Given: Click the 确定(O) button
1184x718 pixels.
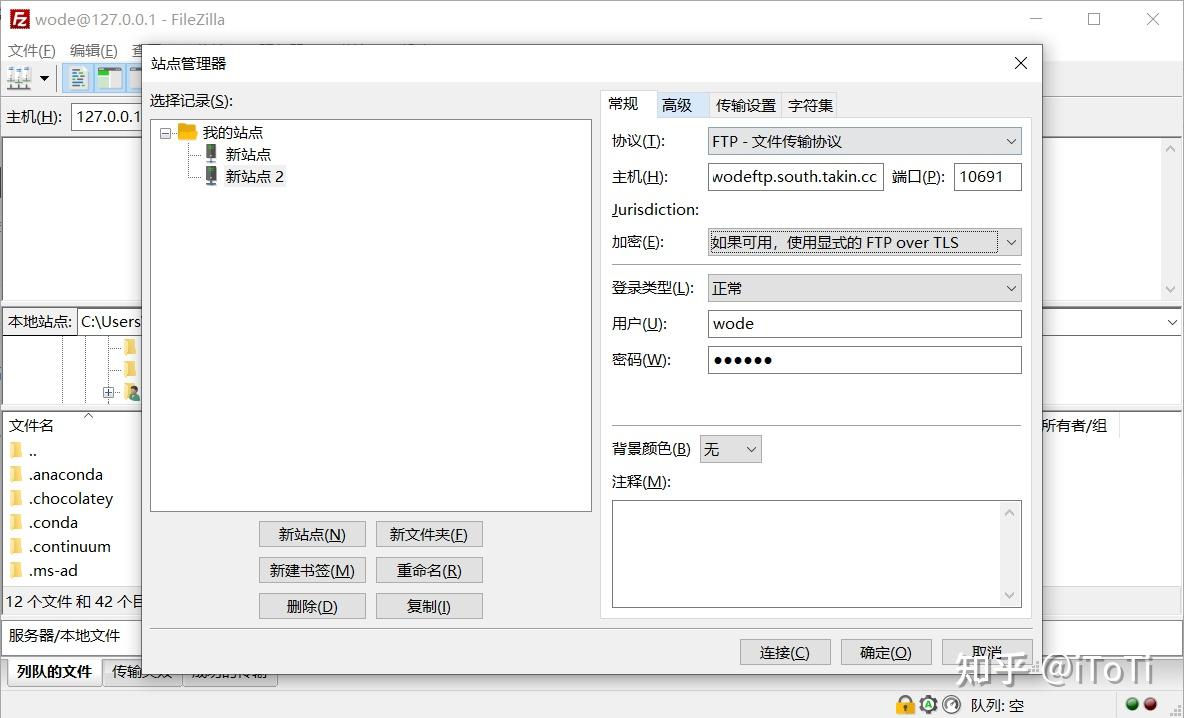Looking at the screenshot, I should coord(886,652).
